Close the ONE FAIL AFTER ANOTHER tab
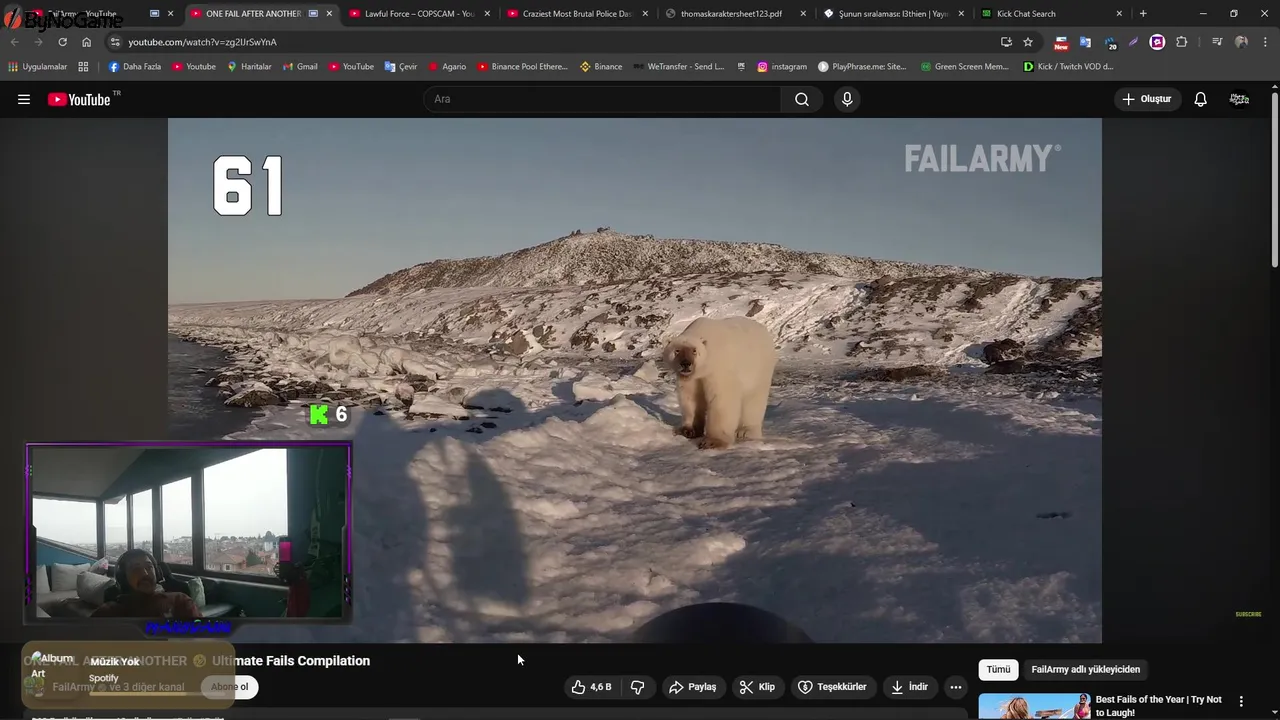Viewport: 1280px width, 720px height. pyautogui.click(x=329, y=14)
